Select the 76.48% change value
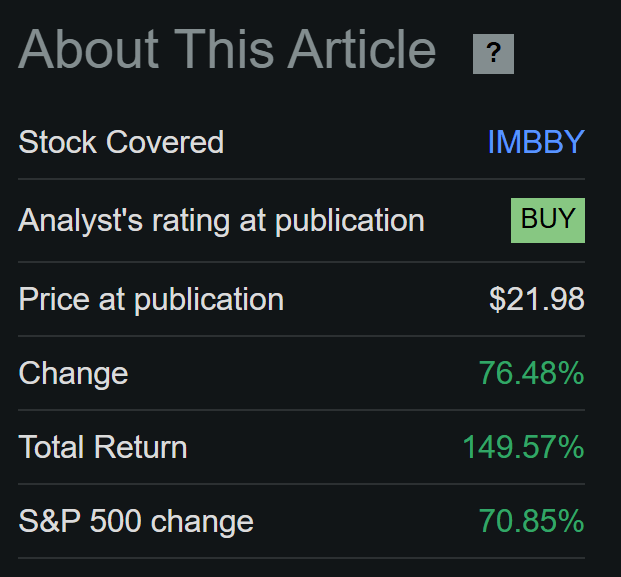This screenshot has width=621, height=577. coord(532,373)
